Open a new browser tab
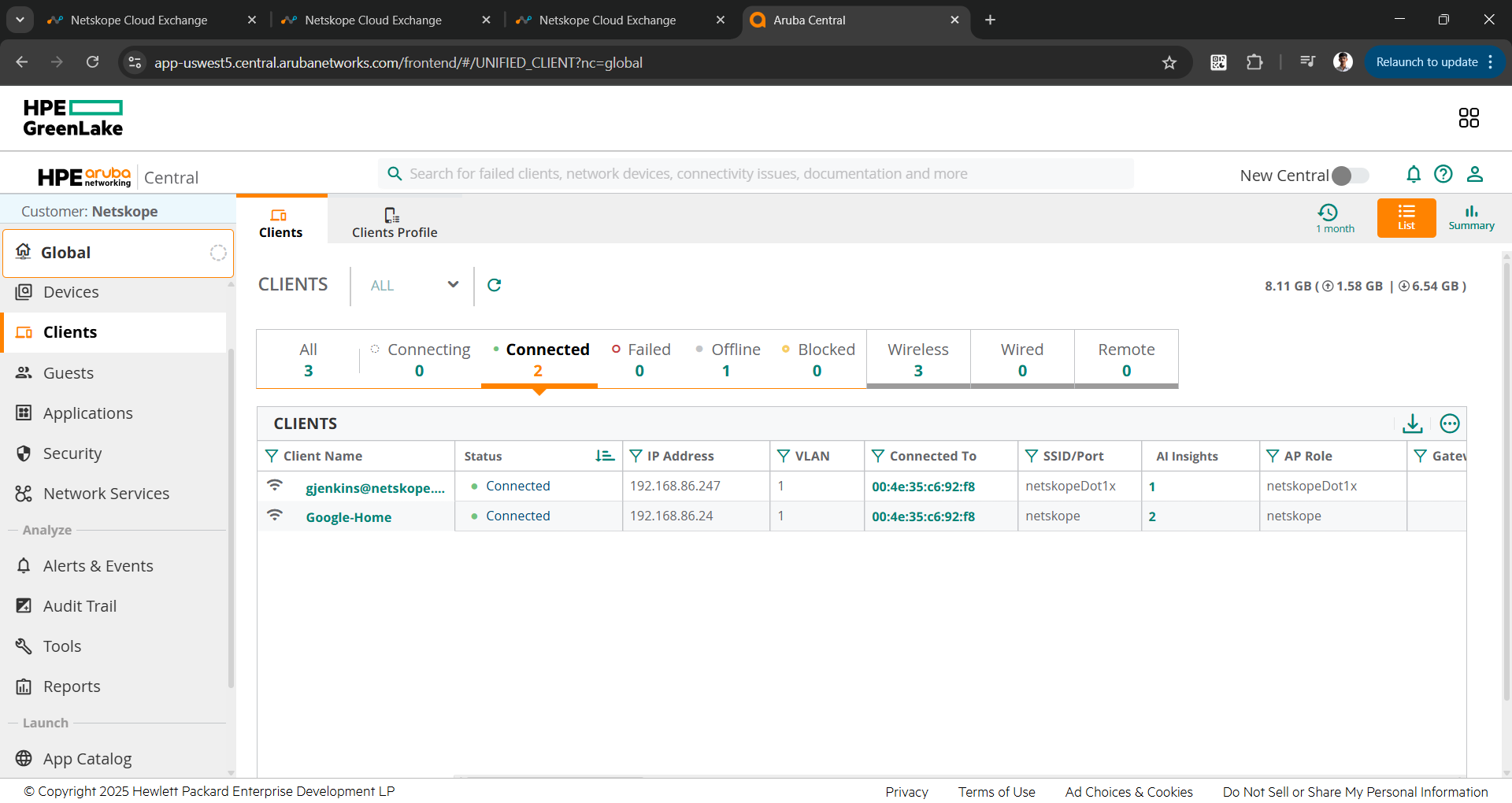This screenshot has width=1512, height=803. point(990,20)
